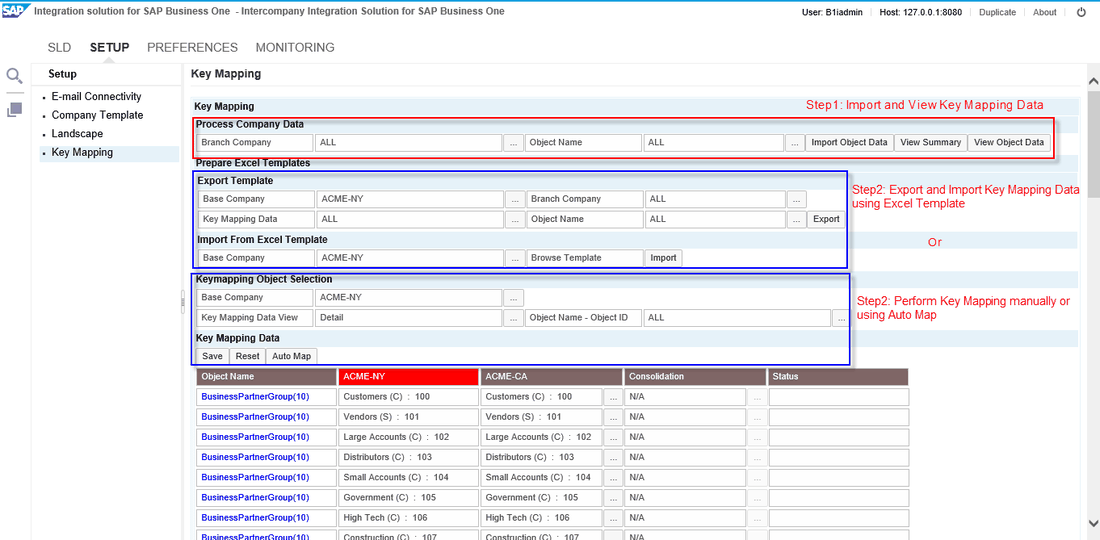The image size is (1100, 540).
Task: Click ACME-NY cell High Tech (C) : 106
Action: pos(408,518)
